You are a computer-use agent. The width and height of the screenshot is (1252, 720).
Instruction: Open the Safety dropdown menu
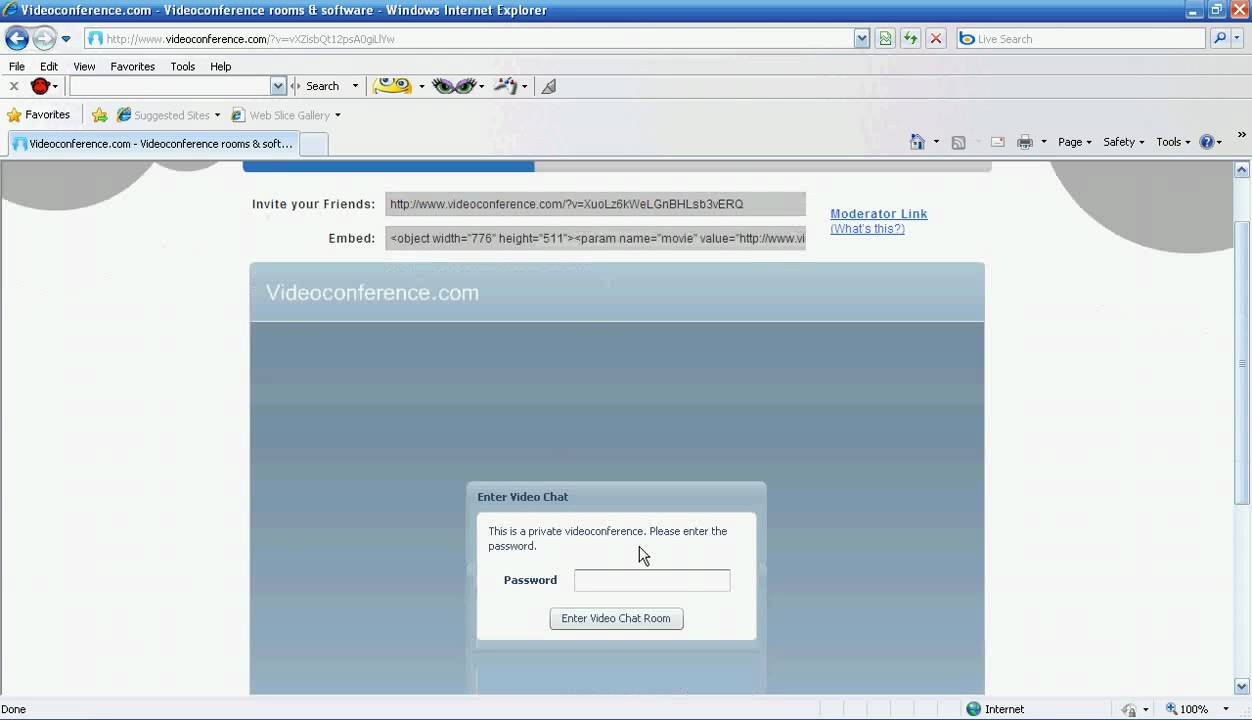coord(1123,142)
